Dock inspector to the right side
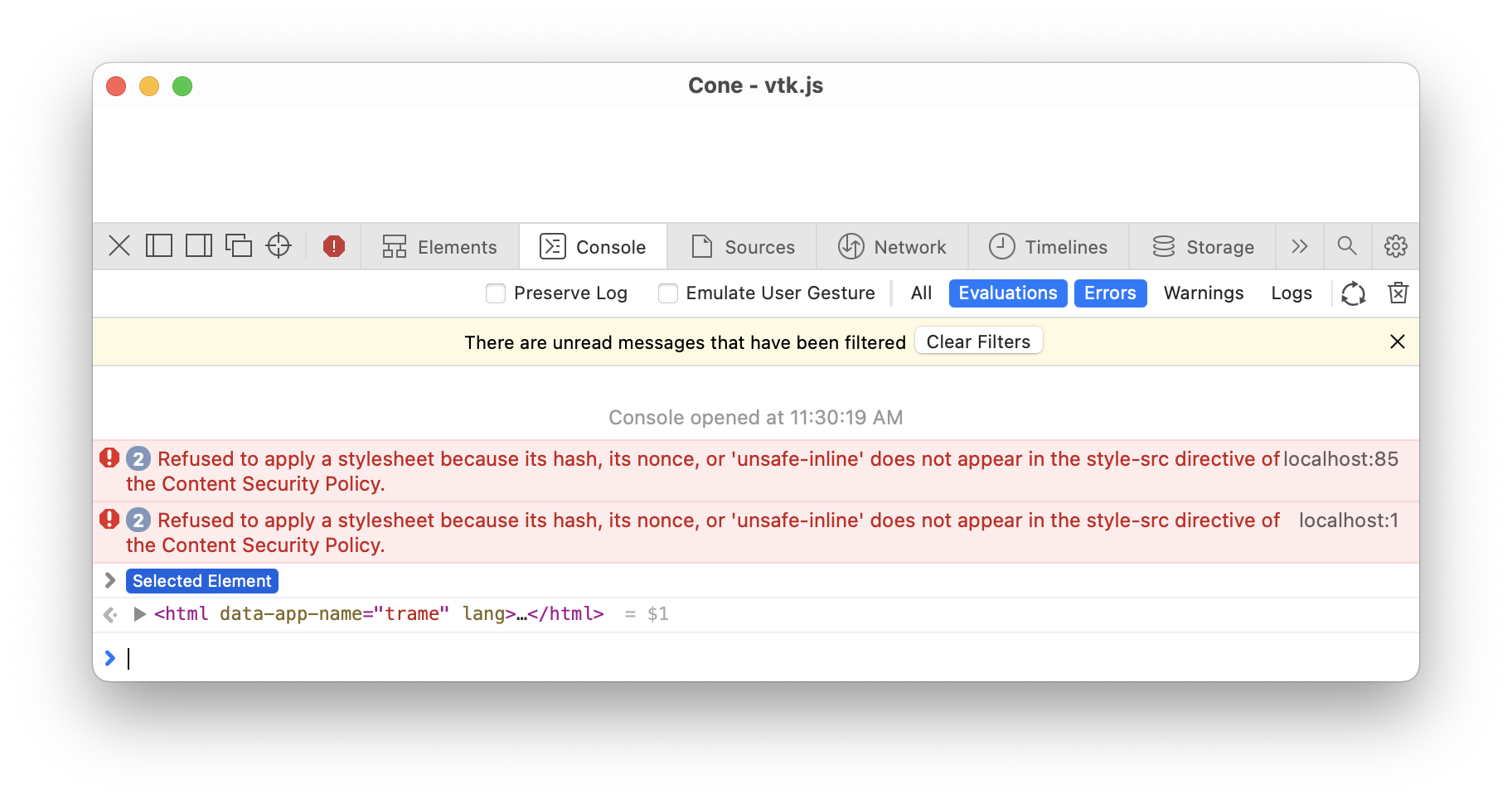The height and width of the screenshot is (804, 1512). coord(199,246)
